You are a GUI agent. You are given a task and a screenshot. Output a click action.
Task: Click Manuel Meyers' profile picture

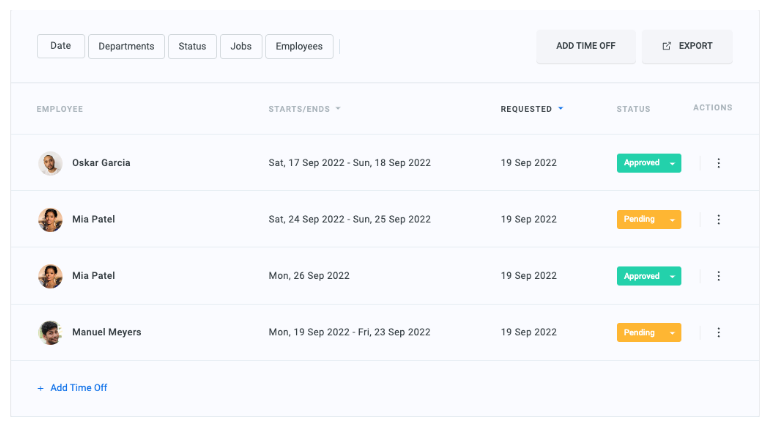pyautogui.click(x=50, y=333)
